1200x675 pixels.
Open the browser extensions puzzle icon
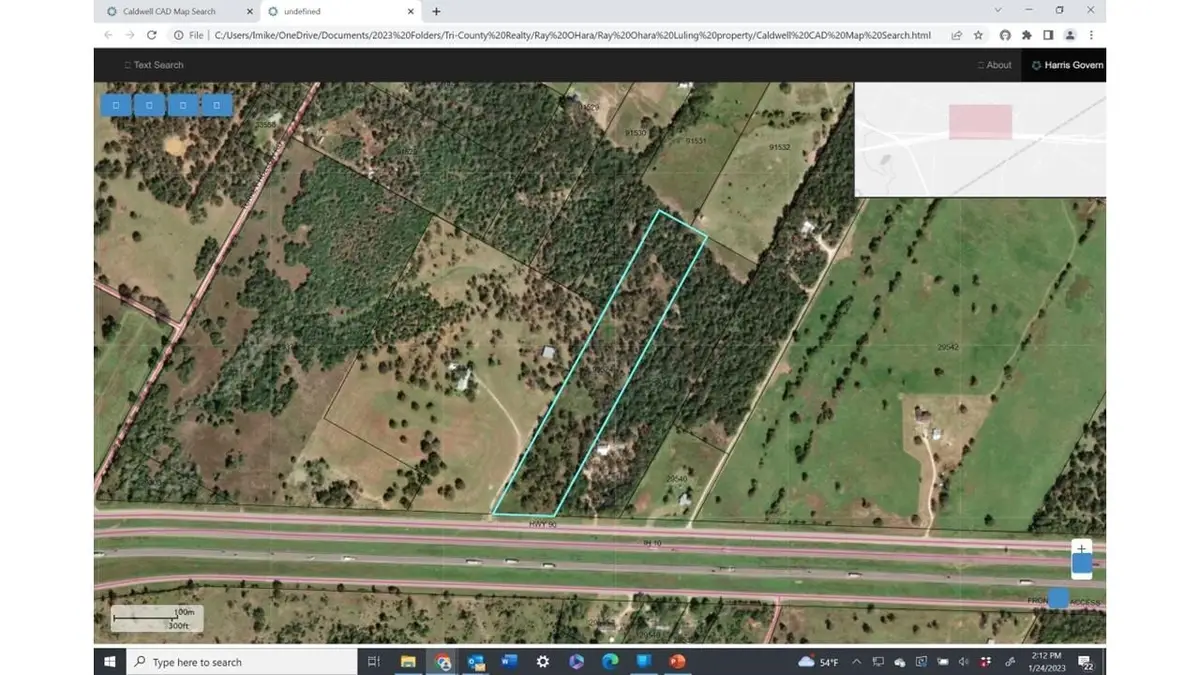click(x=1026, y=34)
